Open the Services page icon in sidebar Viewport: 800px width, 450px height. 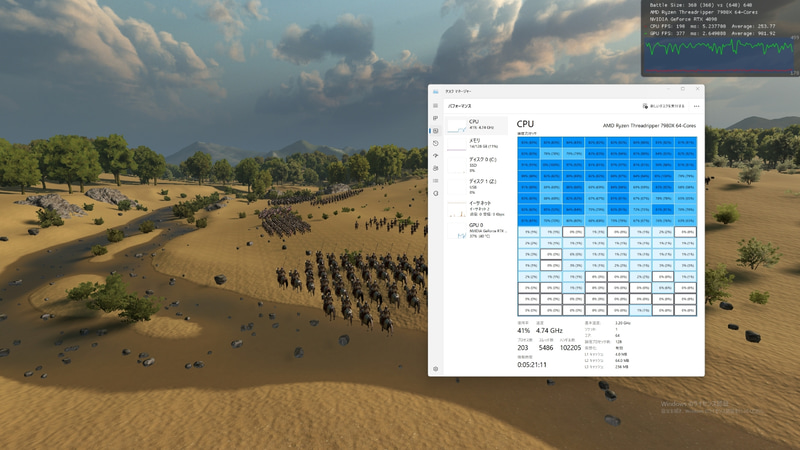pos(435,193)
